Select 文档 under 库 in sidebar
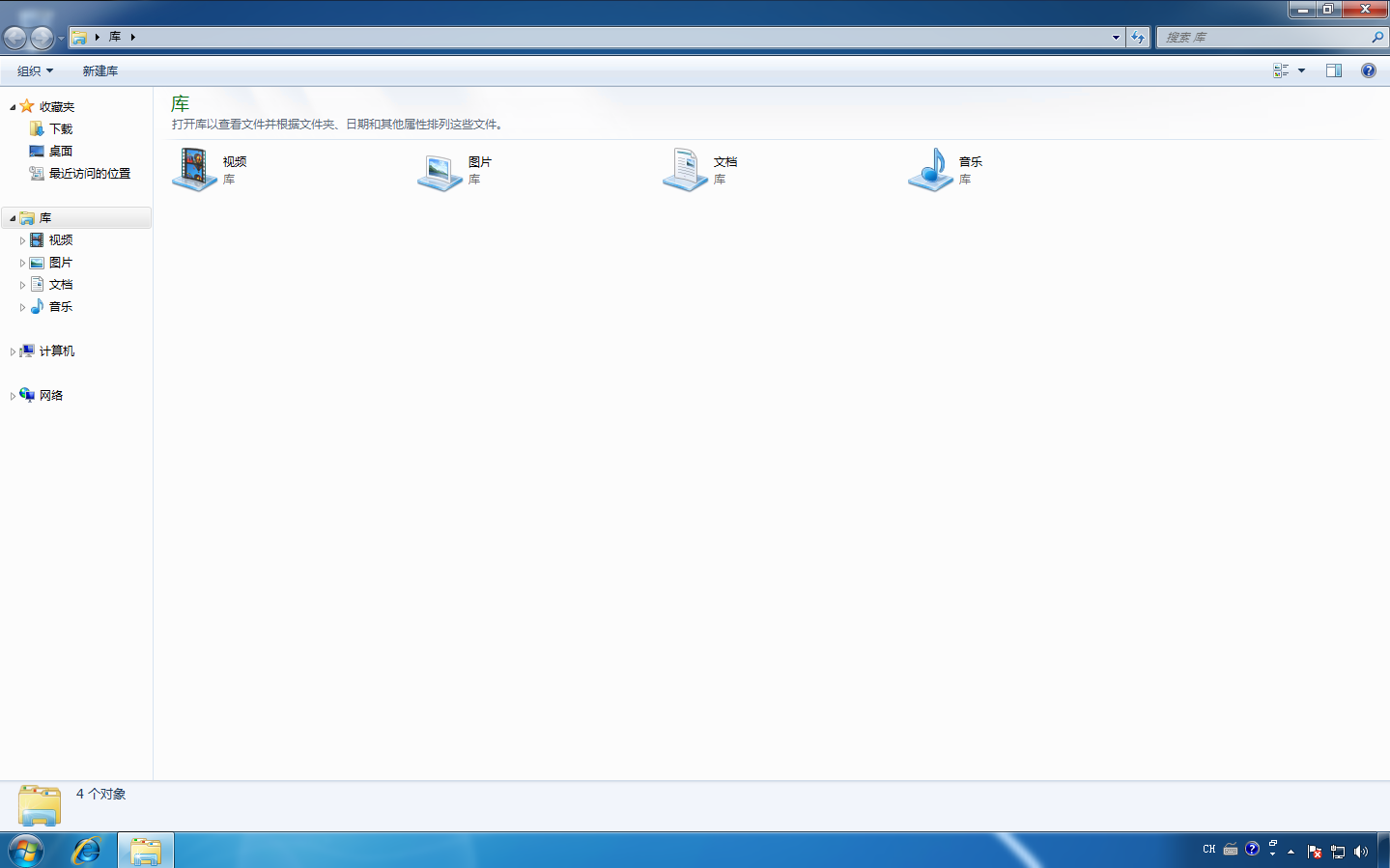 click(x=61, y=285)
